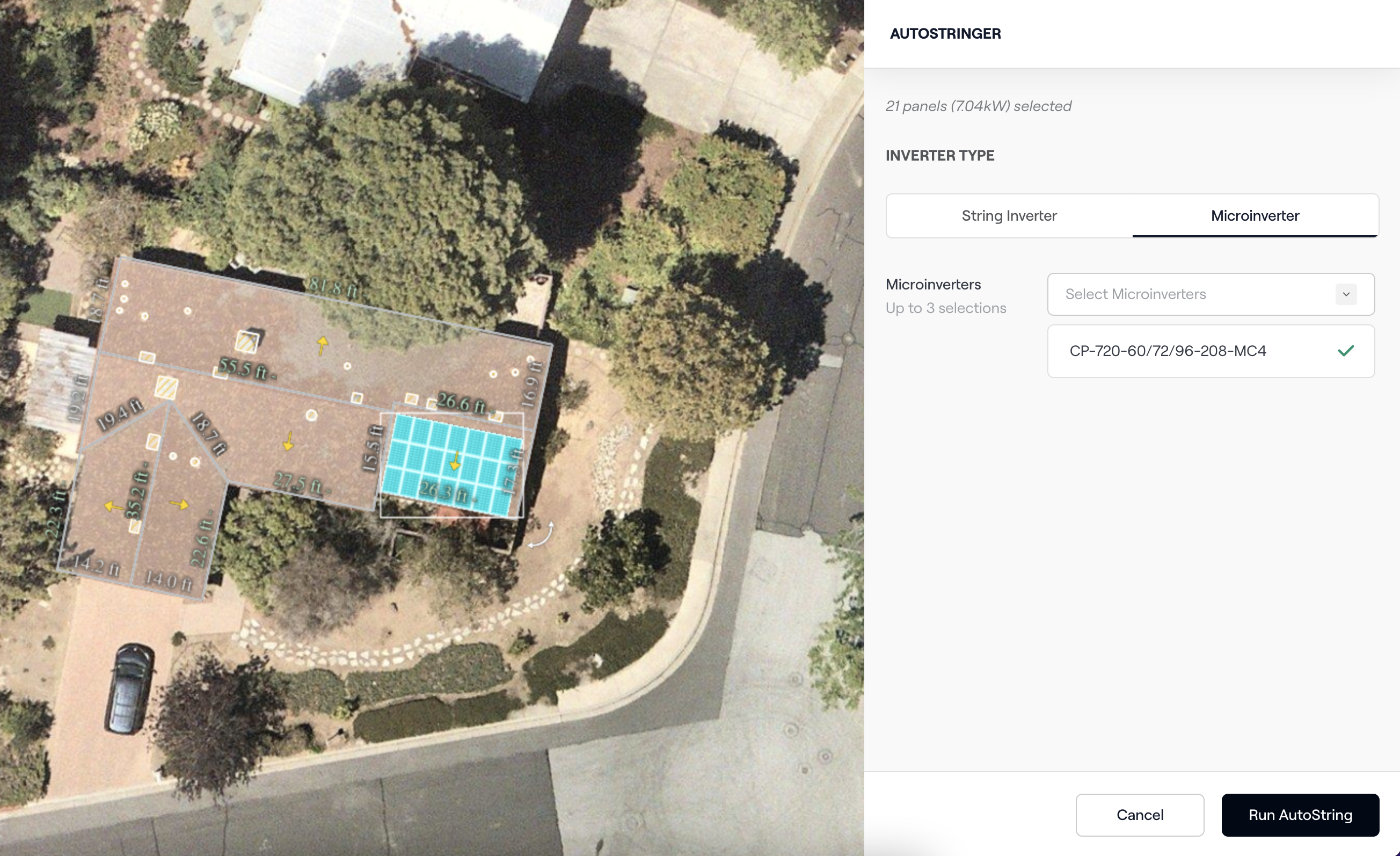Deselect CP-720-60/72/96-208-MC4 via its green checkmark
The width and height of the screenshot is (1400, 856).
tap(1345, 351)
